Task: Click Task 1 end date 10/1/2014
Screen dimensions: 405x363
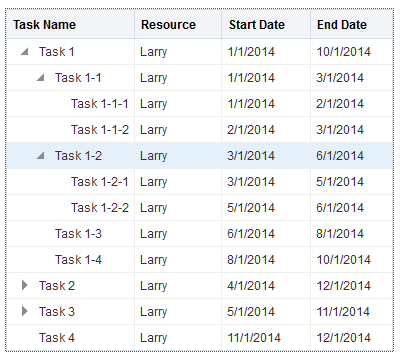Action: 343,52
